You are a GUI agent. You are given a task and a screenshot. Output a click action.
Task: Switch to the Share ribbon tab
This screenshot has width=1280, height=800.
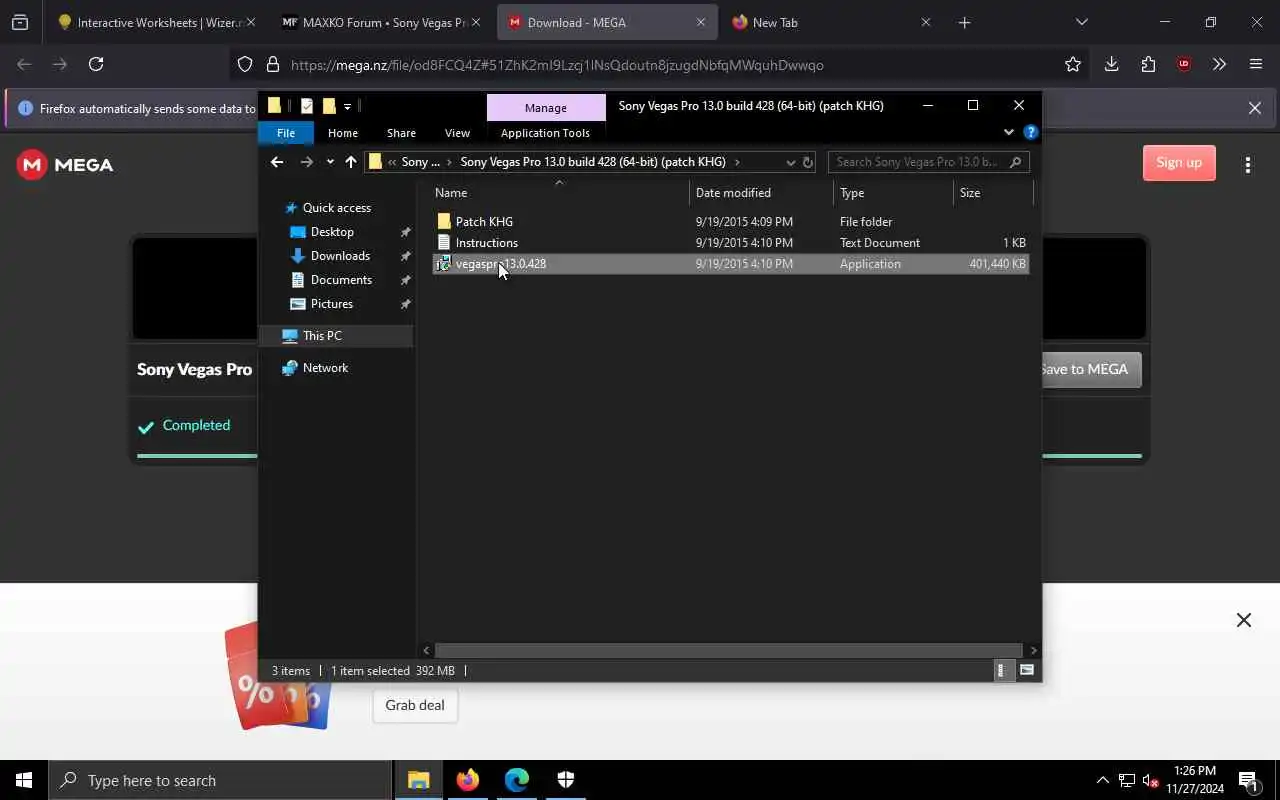pos(401,133)
